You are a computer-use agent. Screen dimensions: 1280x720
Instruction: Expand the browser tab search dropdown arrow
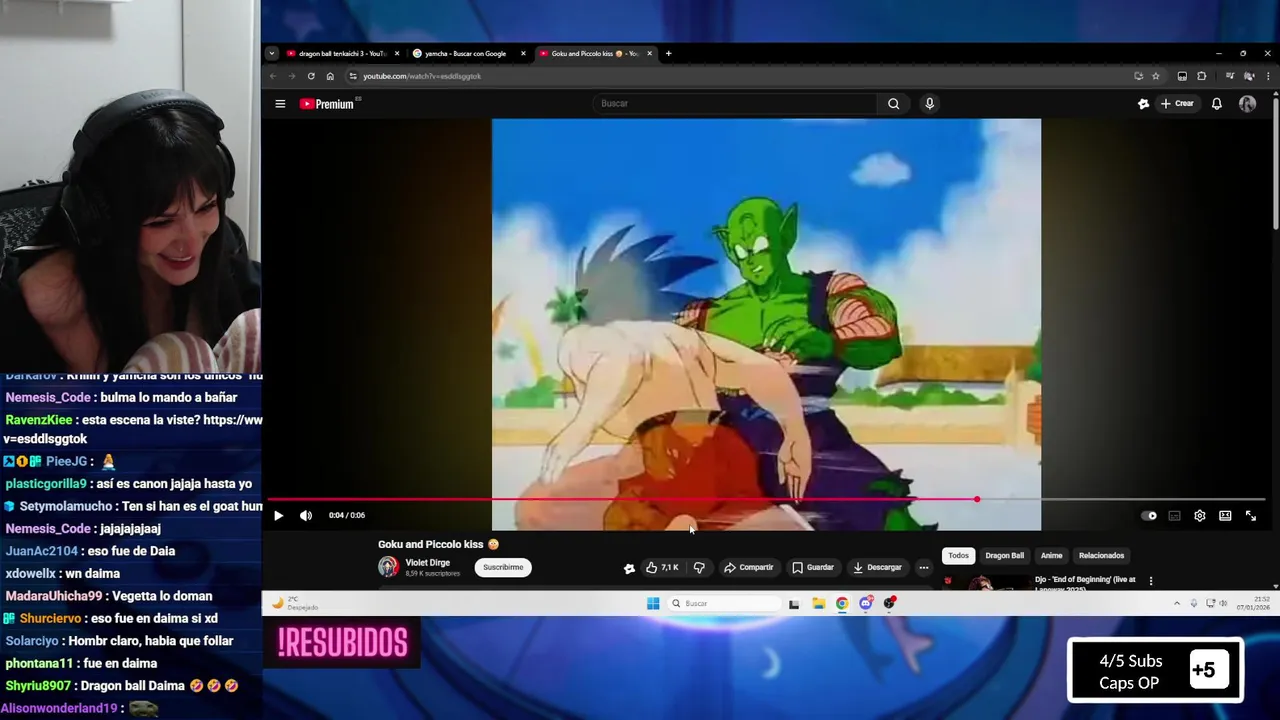tap(271, 54)
